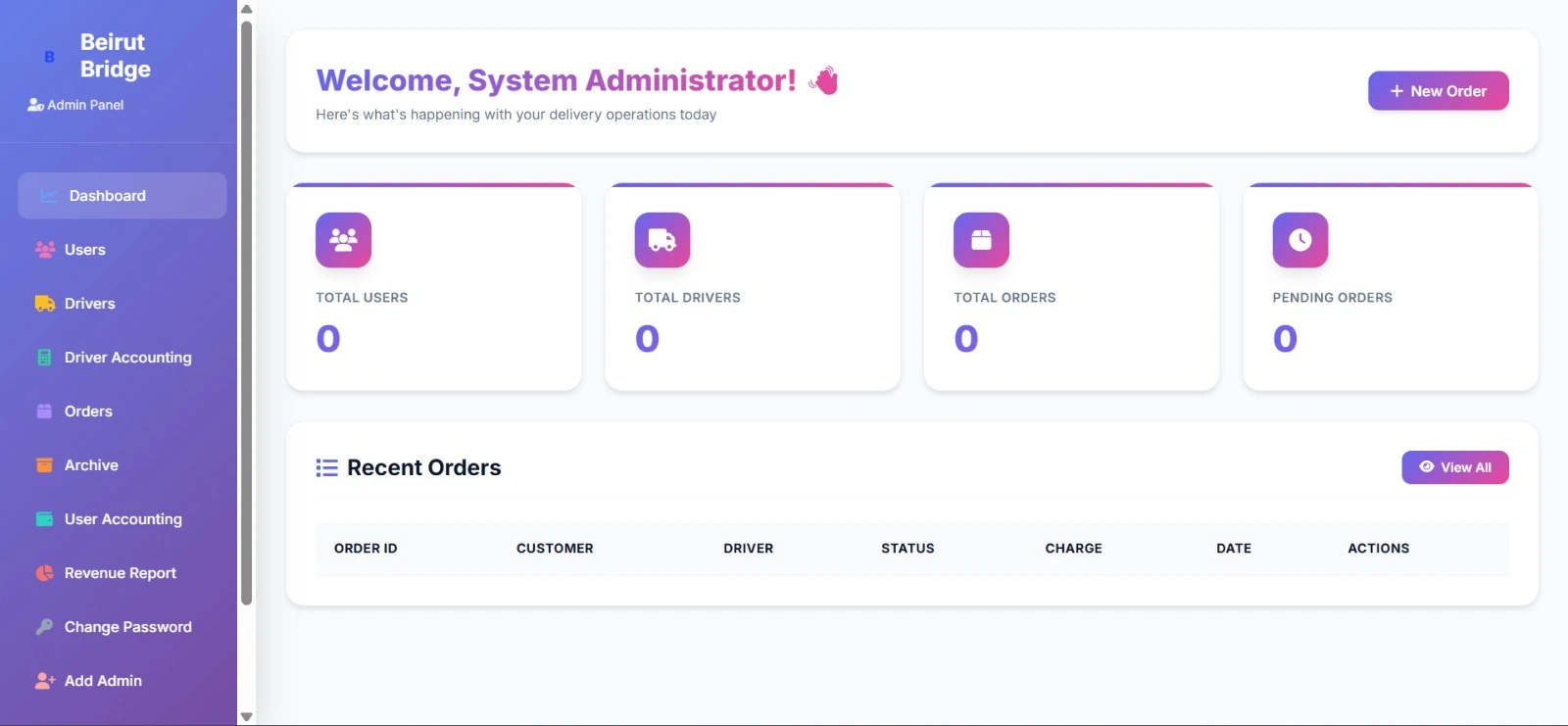1568x726 pixels.
Task: Click the sidebar scrollbar up arrow
Action: click(247, 9)
